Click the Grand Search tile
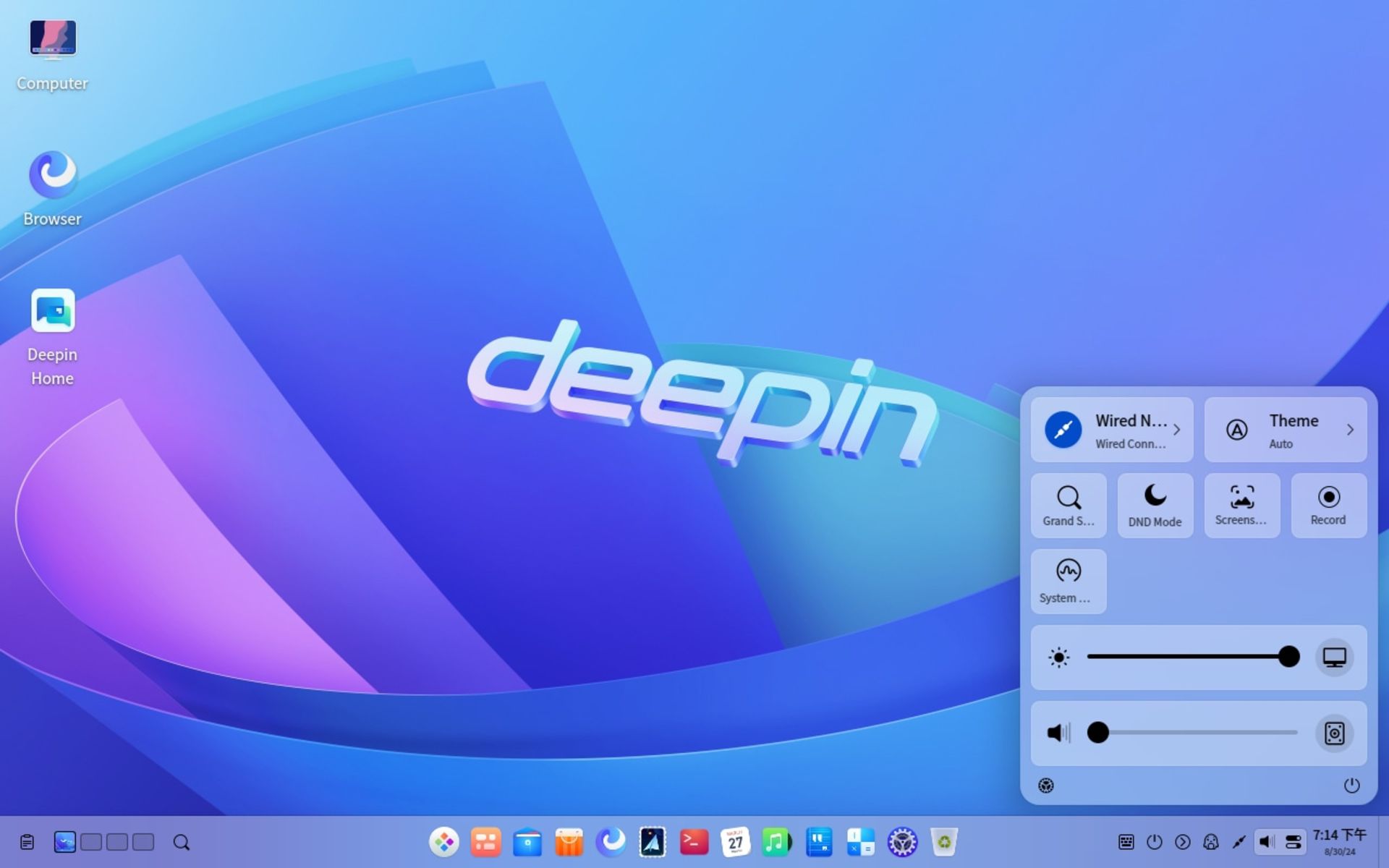The width and height of the screenshot is (1389, 868). tap(1069, 506)
